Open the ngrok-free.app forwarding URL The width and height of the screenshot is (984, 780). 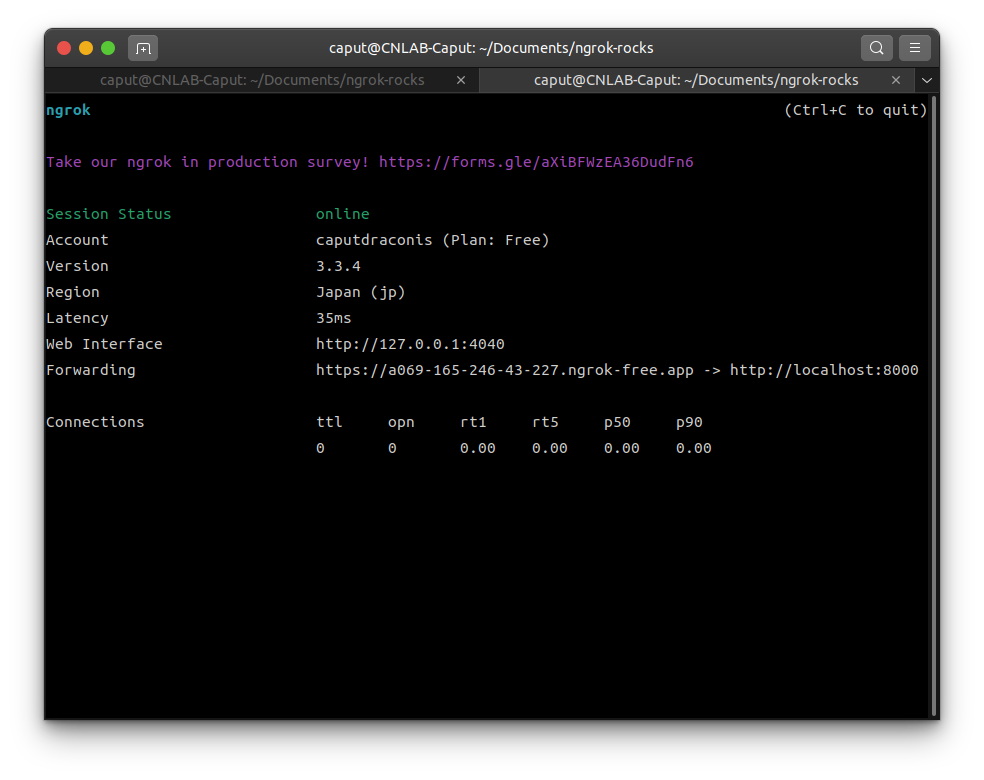(x=505, y=370)
